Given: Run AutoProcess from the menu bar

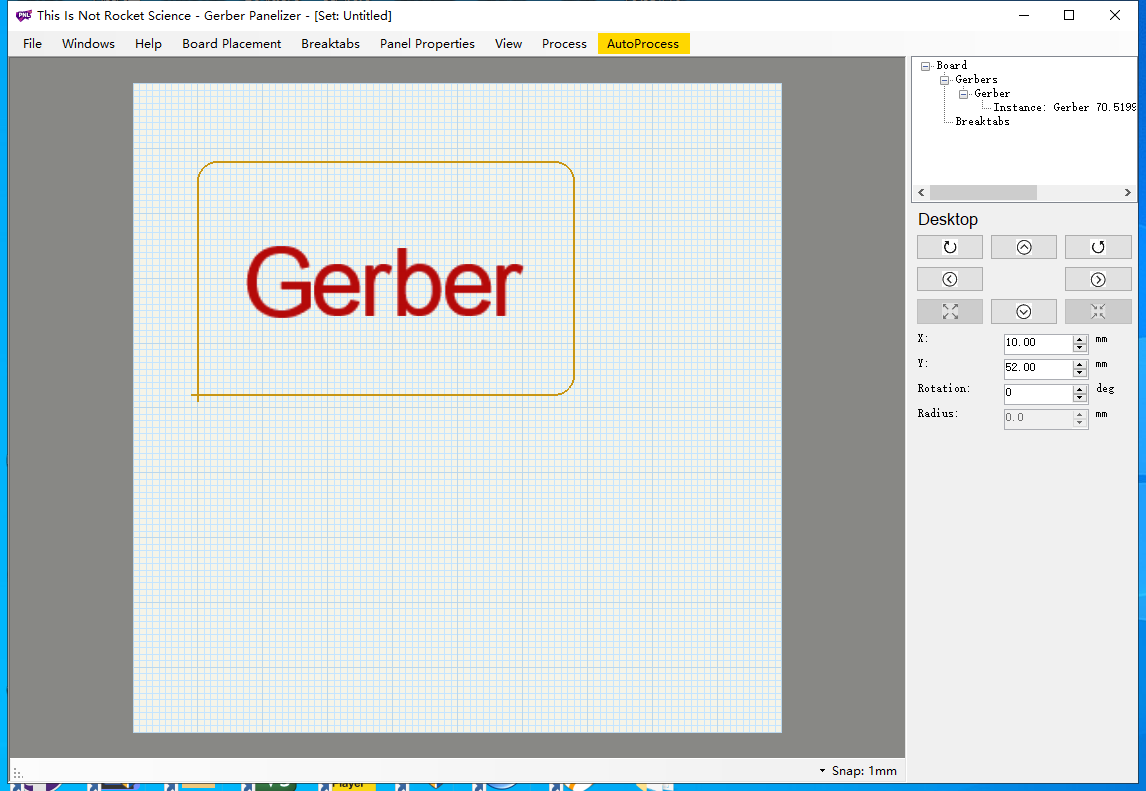Looking at the screenshot, I should (643, 43).
